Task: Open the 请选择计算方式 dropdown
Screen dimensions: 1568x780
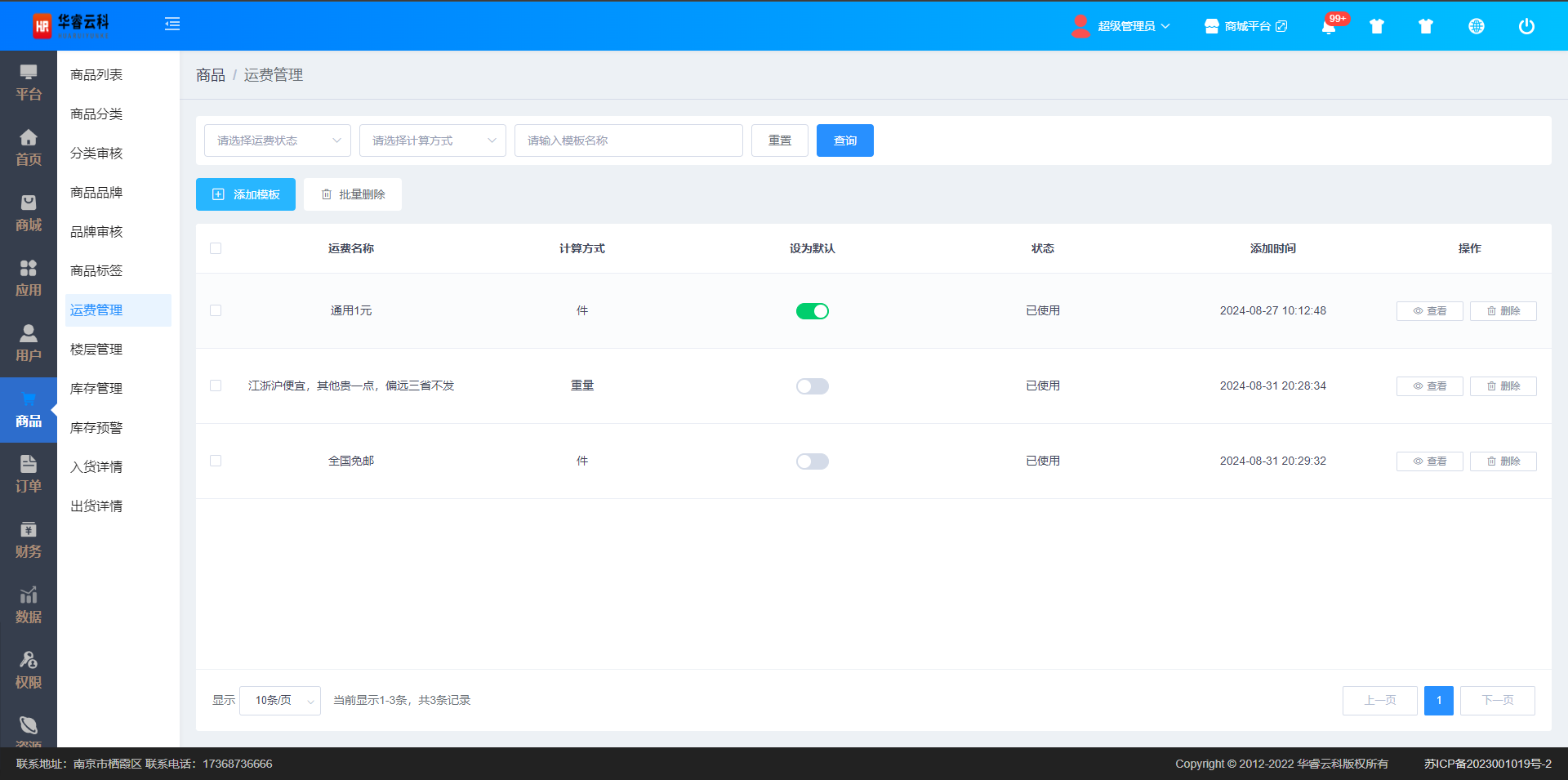Action: [x=432, y=140]
